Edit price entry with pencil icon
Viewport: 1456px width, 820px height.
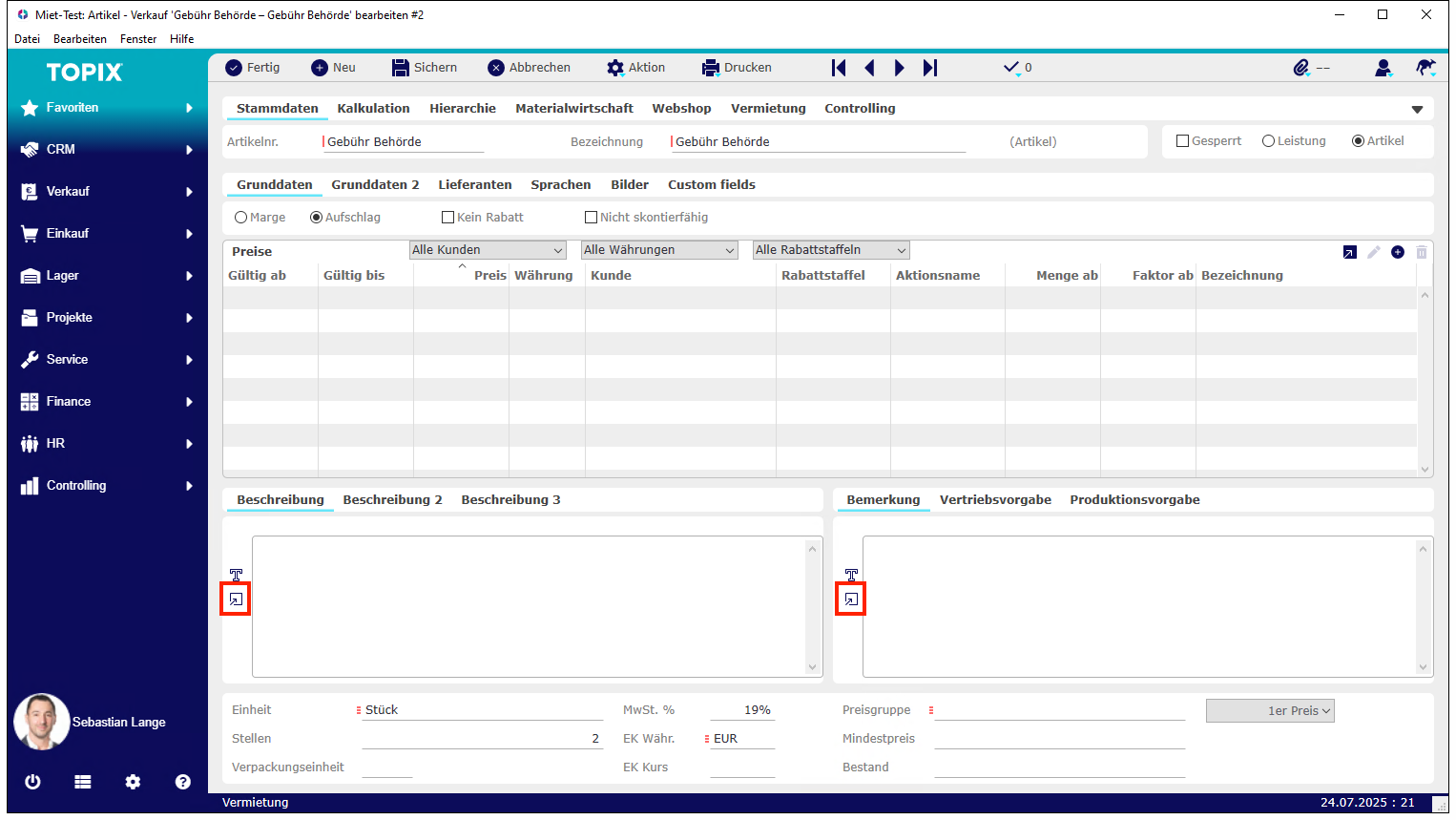point(1374,252)
